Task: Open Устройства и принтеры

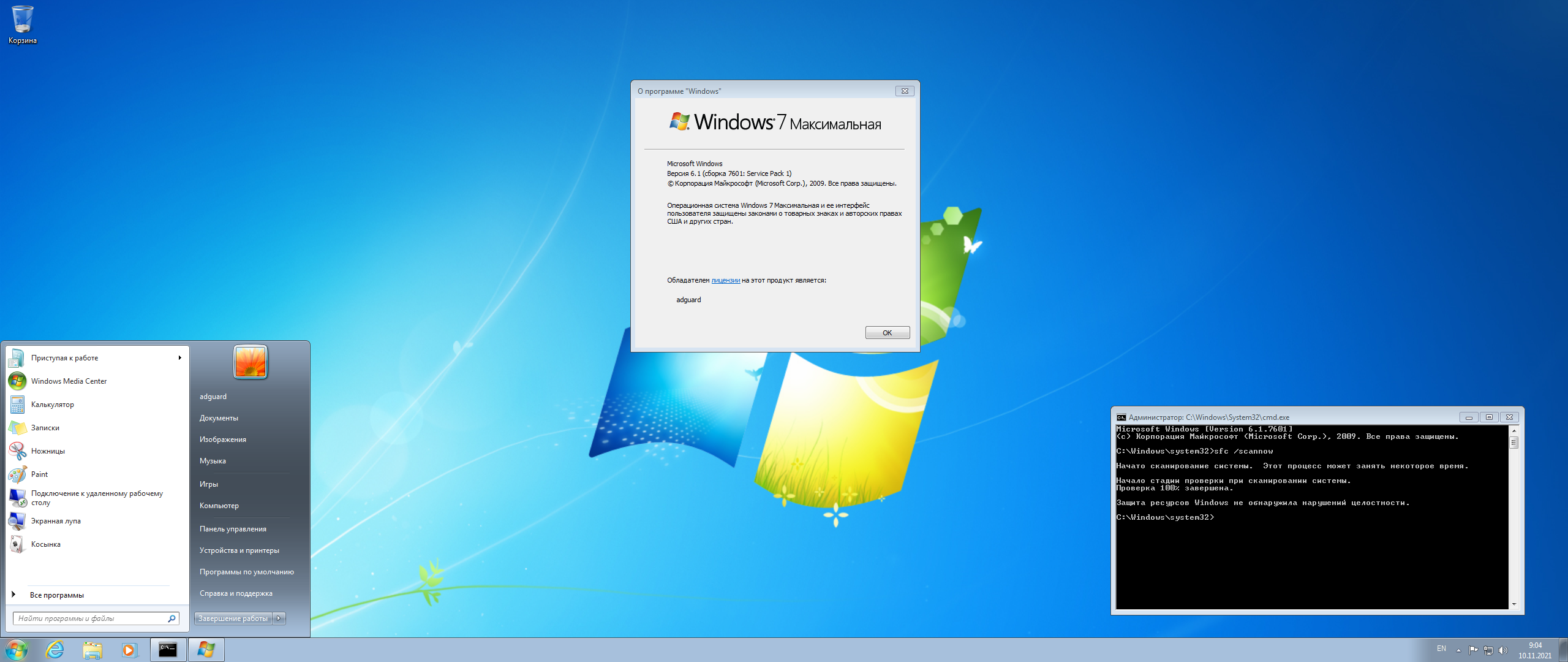Action: click(x=239, y=550)
